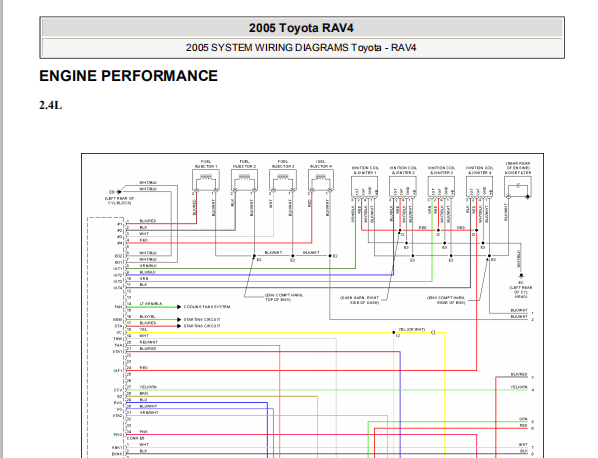This screenshot has width=598, height=458.
Task: Click the Cooling Fans System arrow
Action: (179, 307)
